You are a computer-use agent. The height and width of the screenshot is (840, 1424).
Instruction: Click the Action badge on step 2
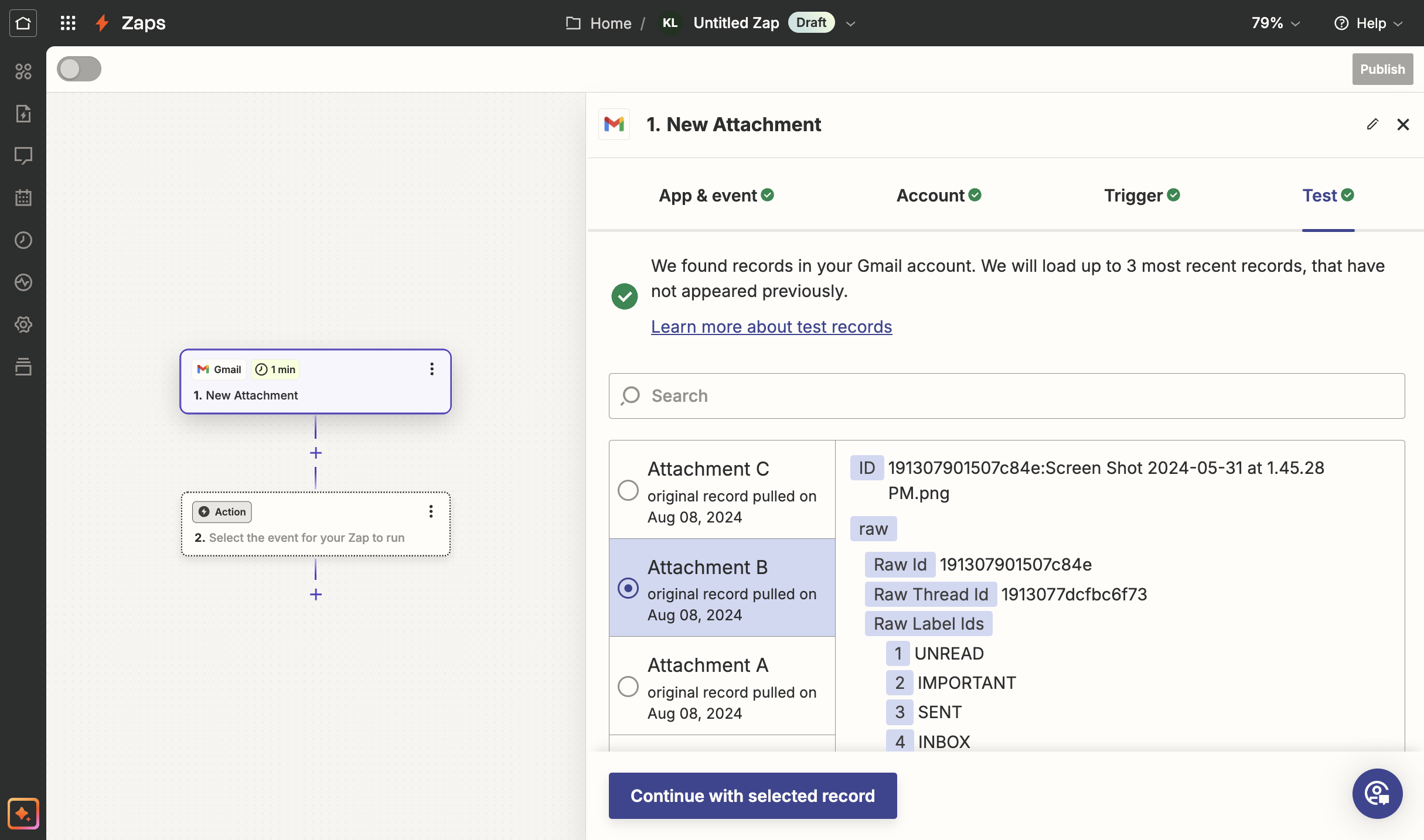[222, 512]
